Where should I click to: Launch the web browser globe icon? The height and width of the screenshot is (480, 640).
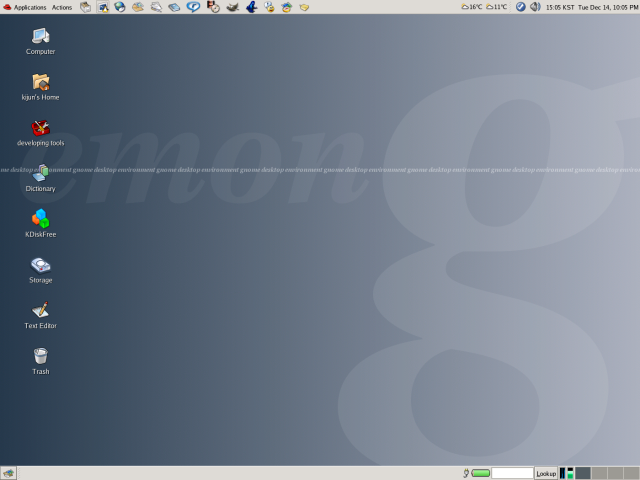point(120,7)
